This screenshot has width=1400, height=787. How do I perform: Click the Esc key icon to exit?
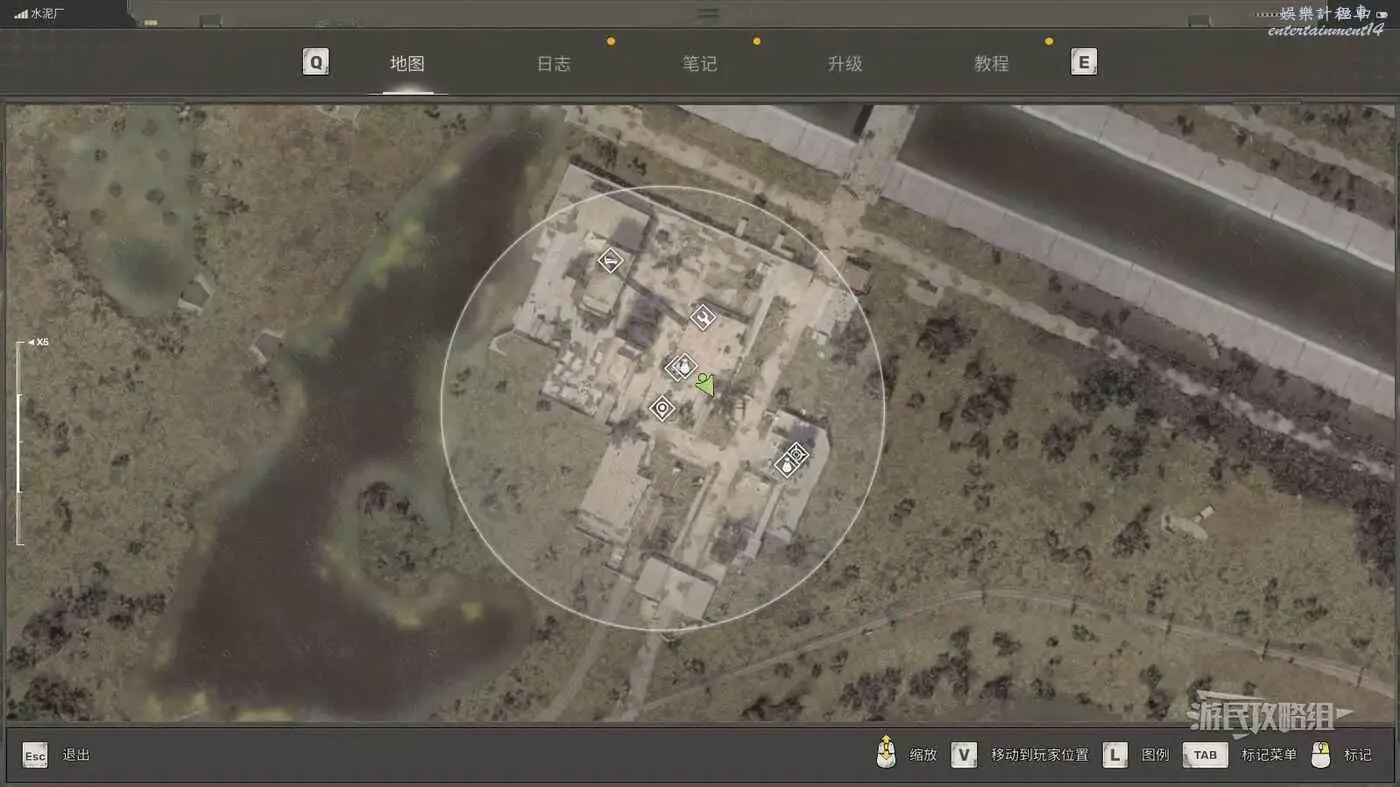click(35, 755)
